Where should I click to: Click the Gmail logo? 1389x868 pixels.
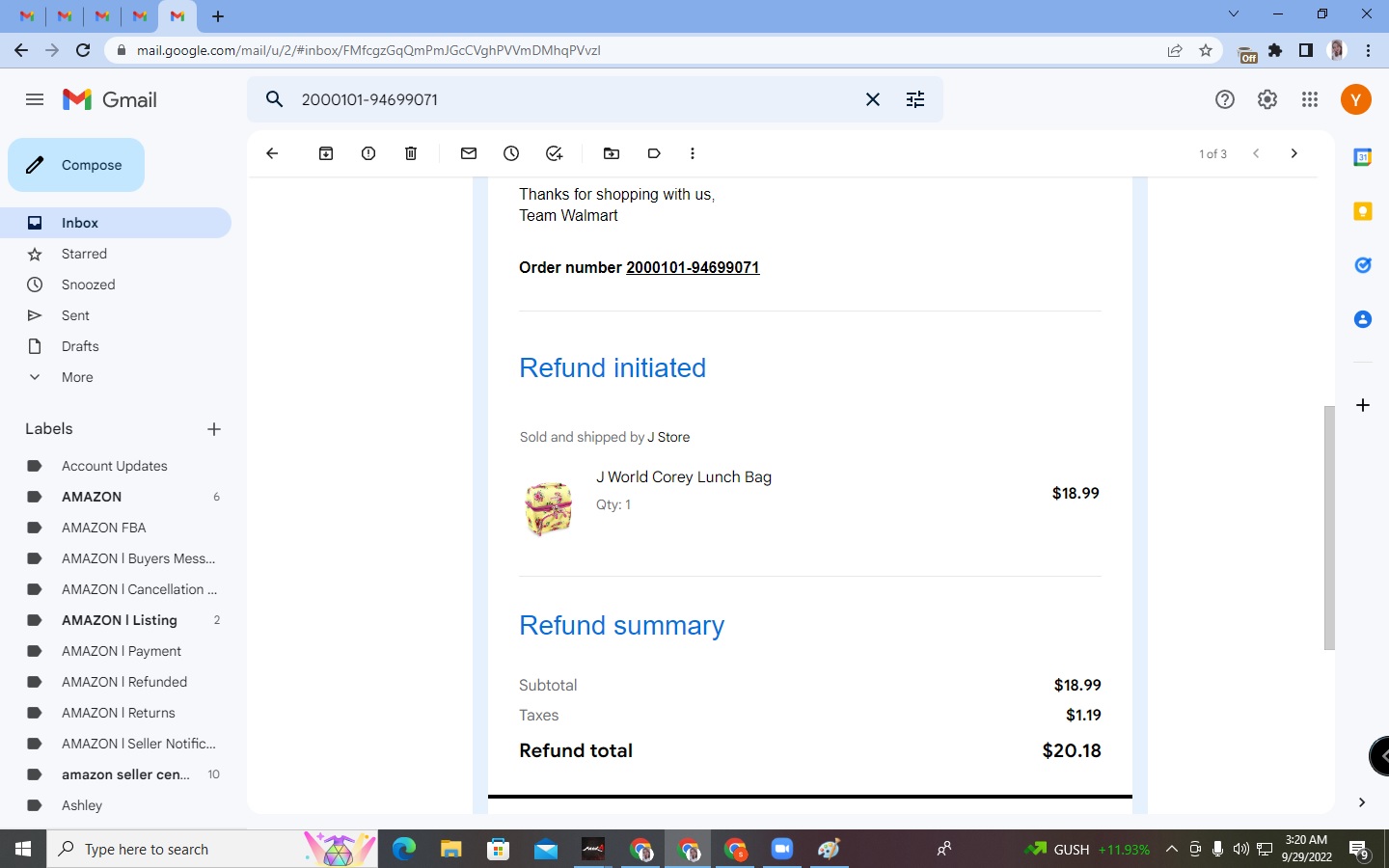110,99
